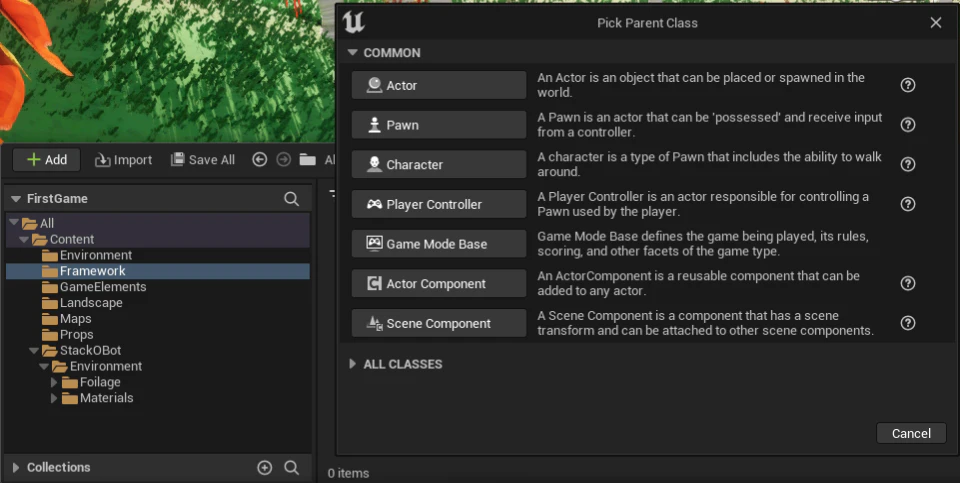
Task: Go forward in Content Browser history
Action: 283,160
